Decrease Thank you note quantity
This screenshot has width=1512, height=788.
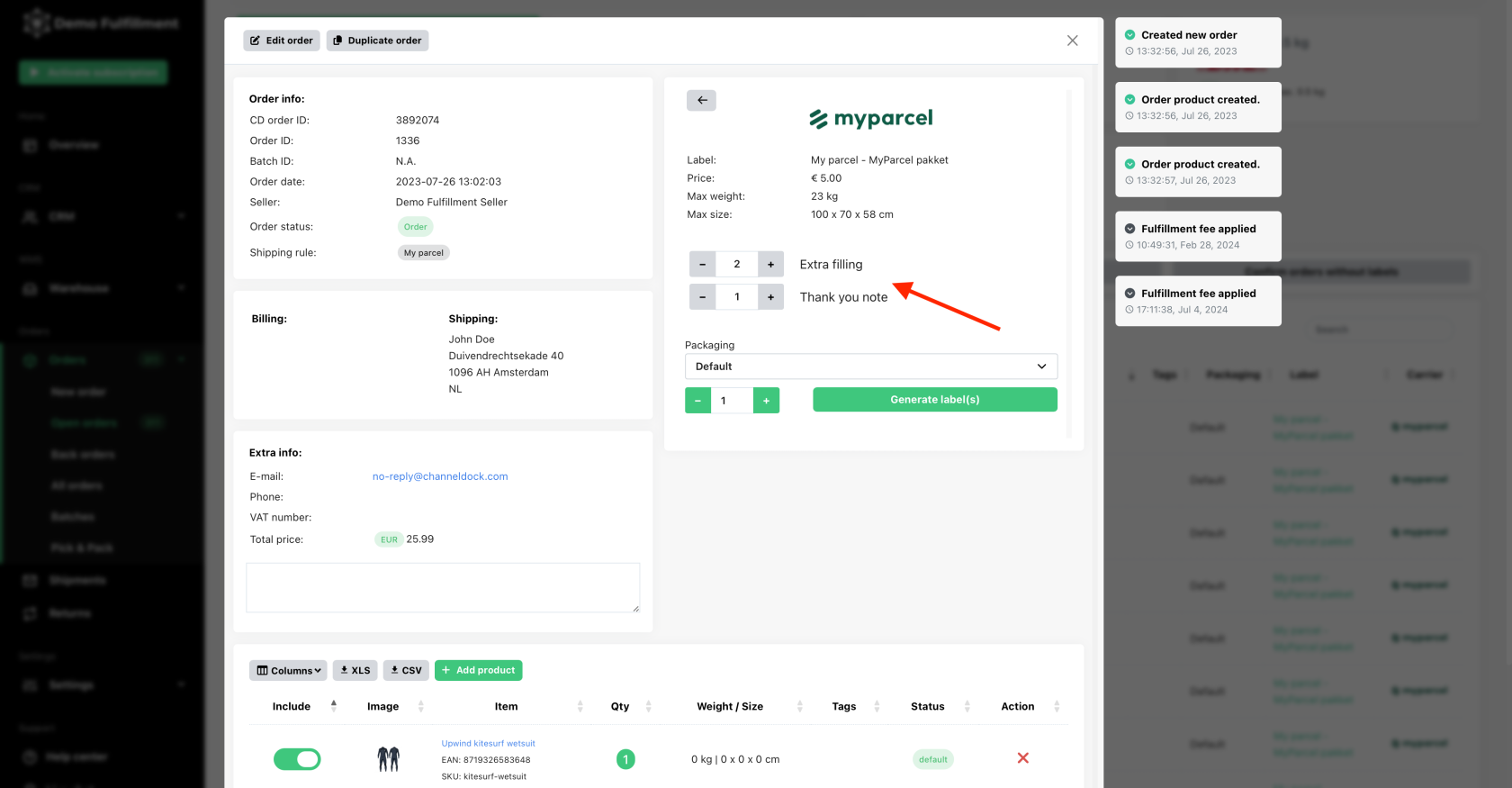coord(703,296)
